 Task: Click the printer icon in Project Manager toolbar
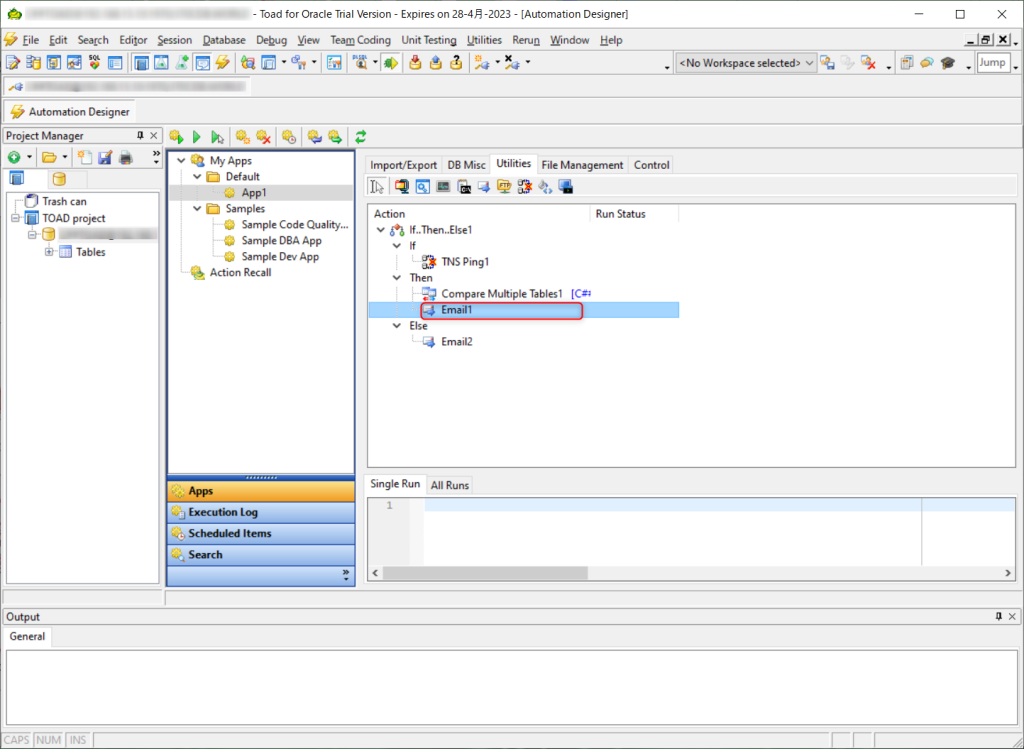coord(126,157)
